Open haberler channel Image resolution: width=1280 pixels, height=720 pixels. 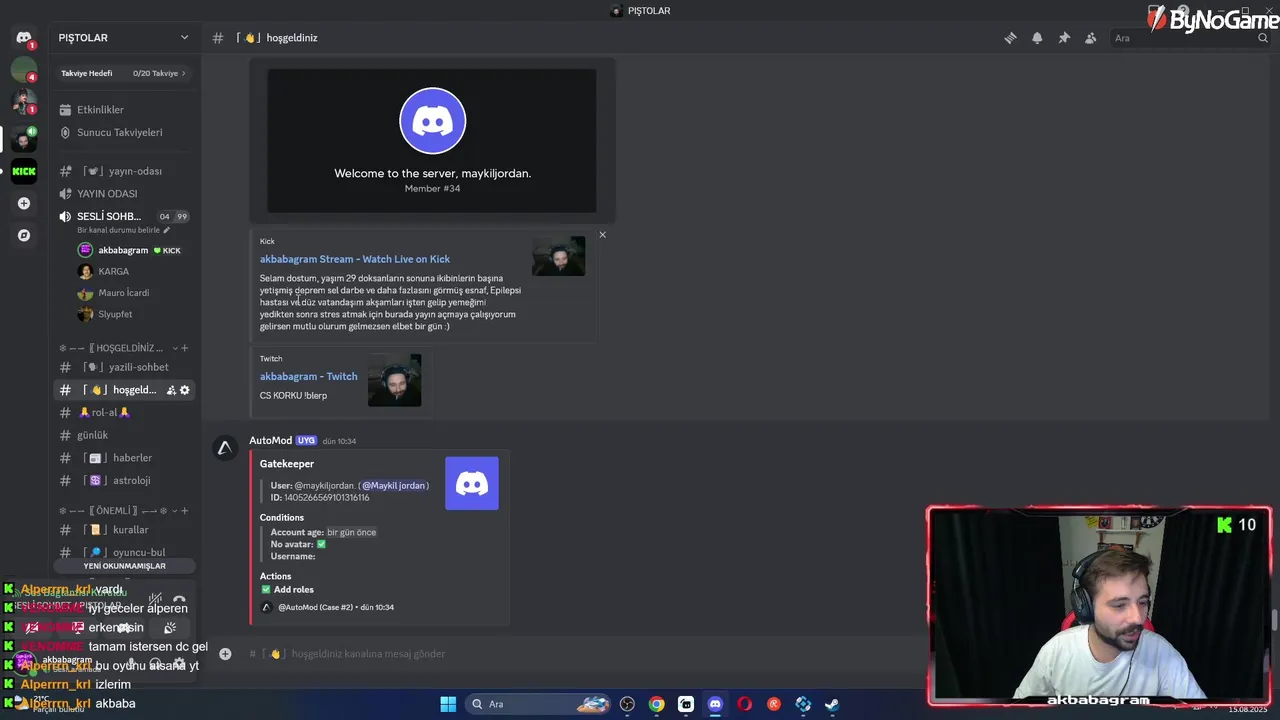124,458
